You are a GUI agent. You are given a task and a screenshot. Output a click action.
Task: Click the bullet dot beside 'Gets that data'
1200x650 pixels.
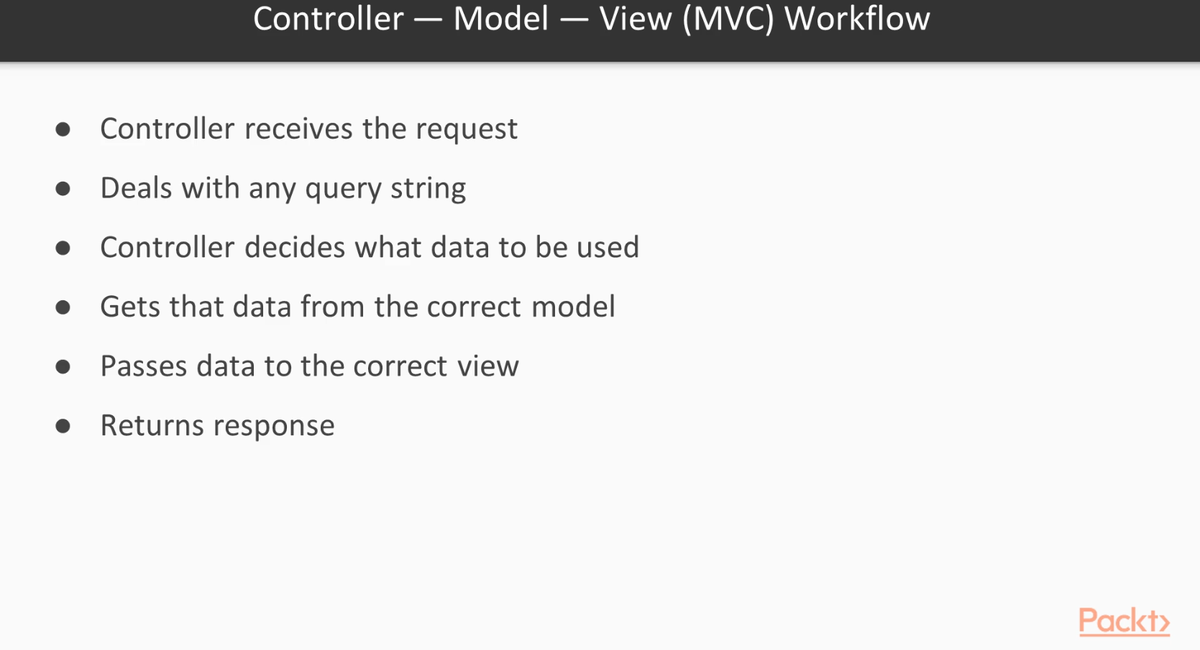click(x=64, y=307)
